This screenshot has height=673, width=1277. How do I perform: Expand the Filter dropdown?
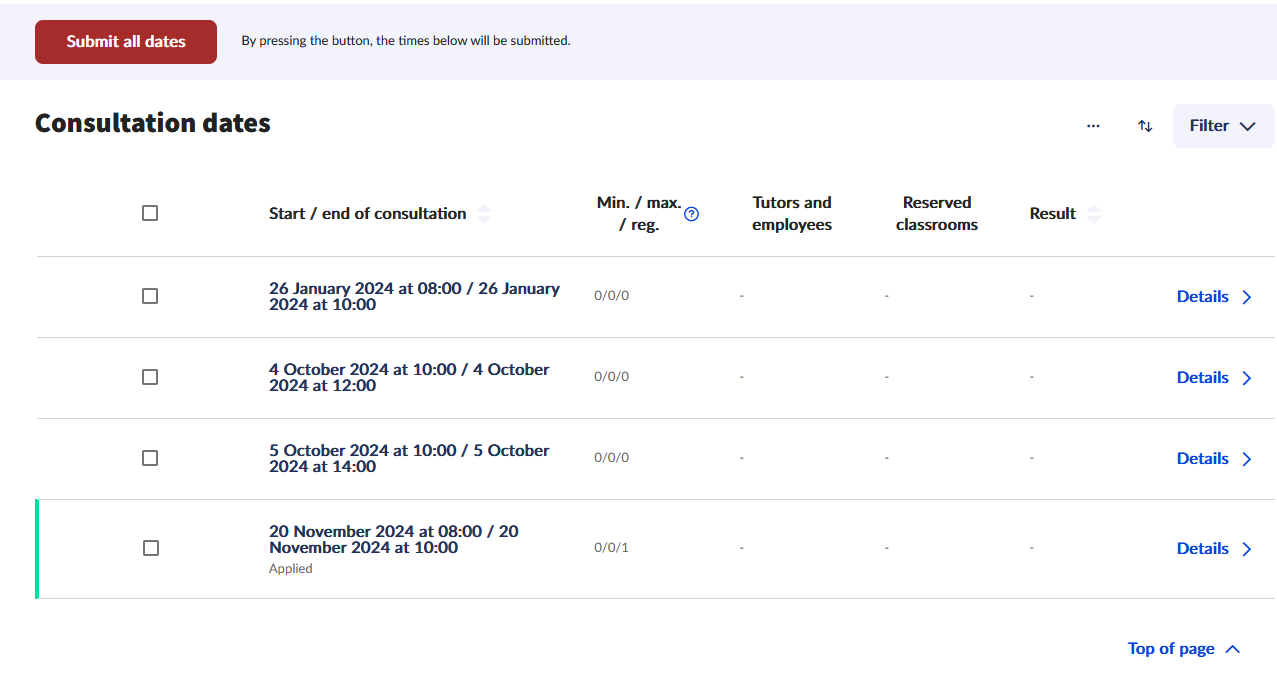(x=1222, y=126)
